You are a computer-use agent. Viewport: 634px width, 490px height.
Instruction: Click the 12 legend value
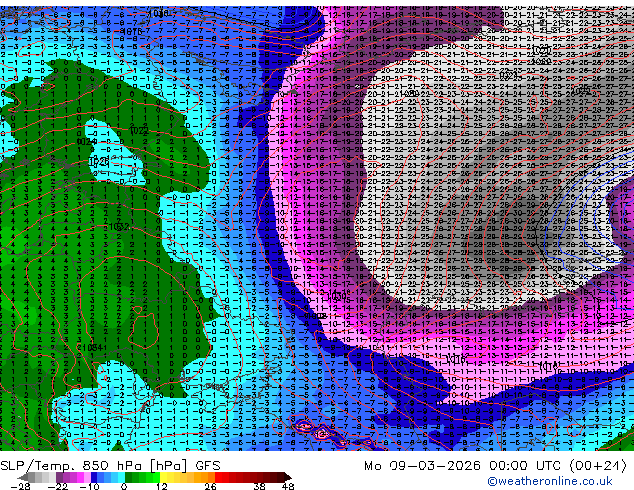coord(162,486)
